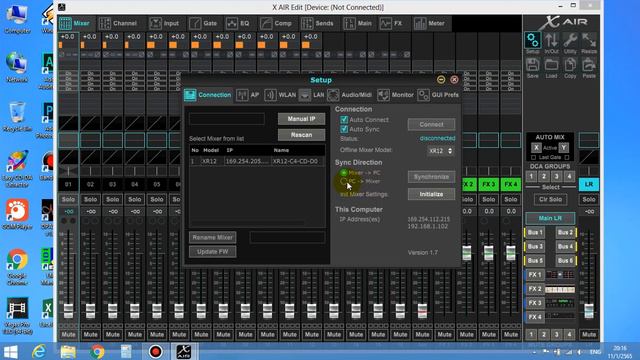Viewport: 640px width, 360px height.
Task: Open the Windows Start button
Action: pos(11,351)
